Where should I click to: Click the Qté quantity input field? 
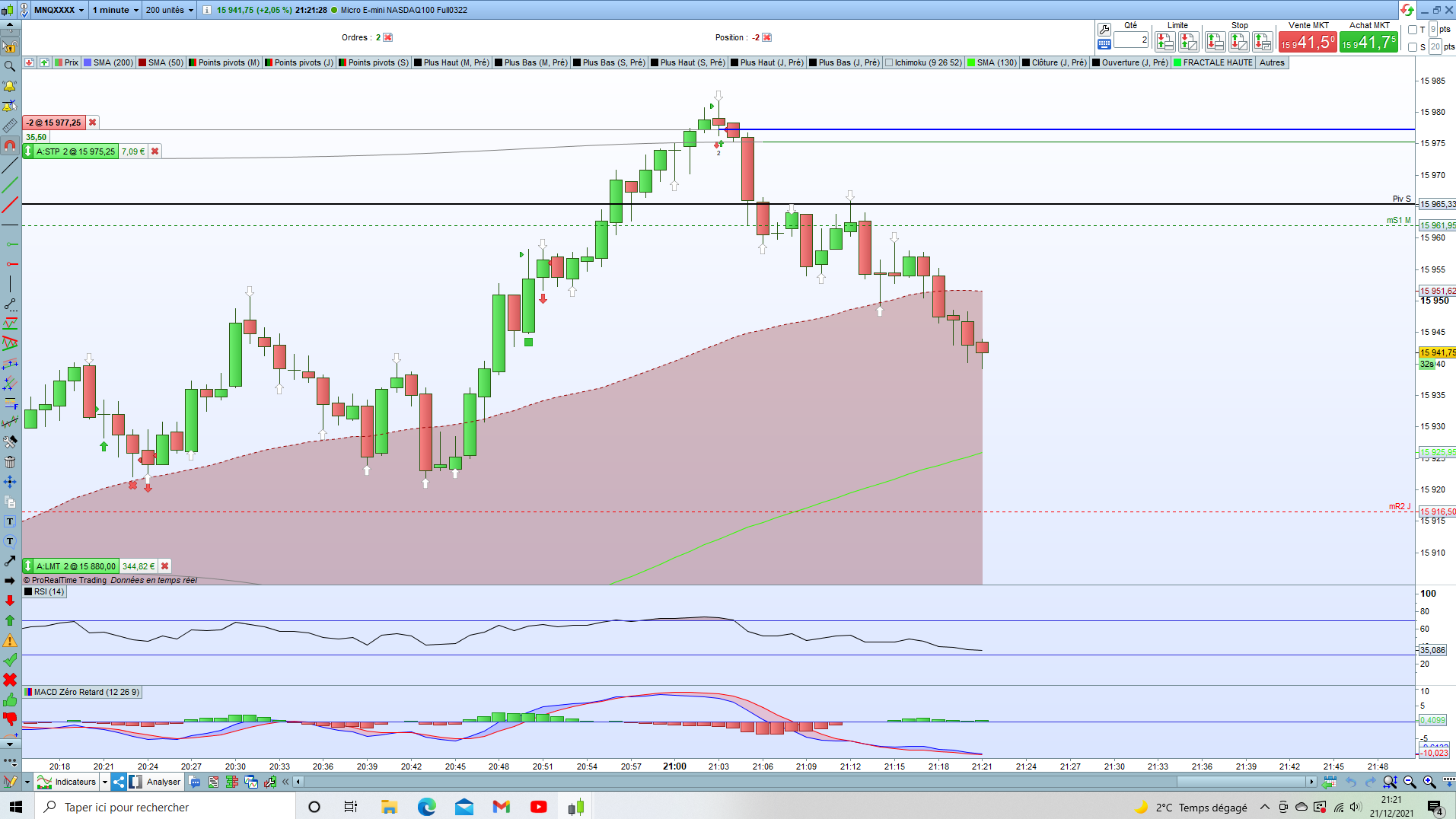[1131, 40]
